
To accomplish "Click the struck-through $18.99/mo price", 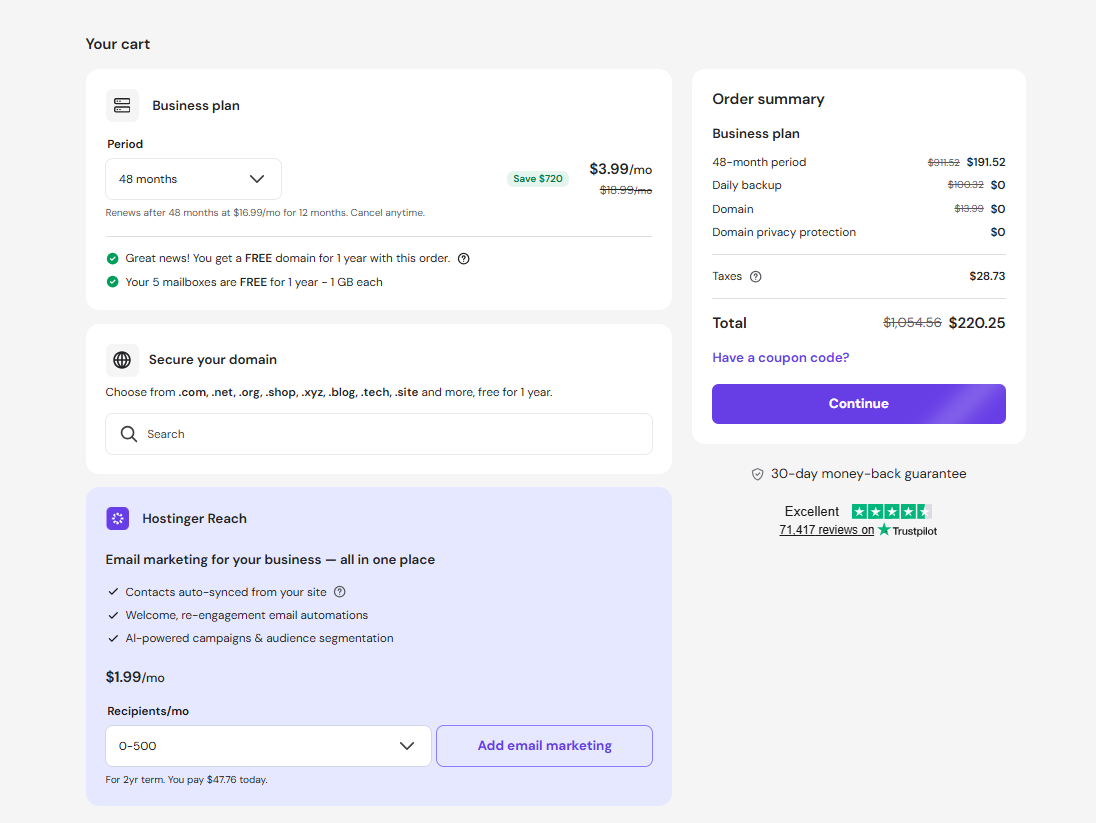I will [x=626, y=190].
